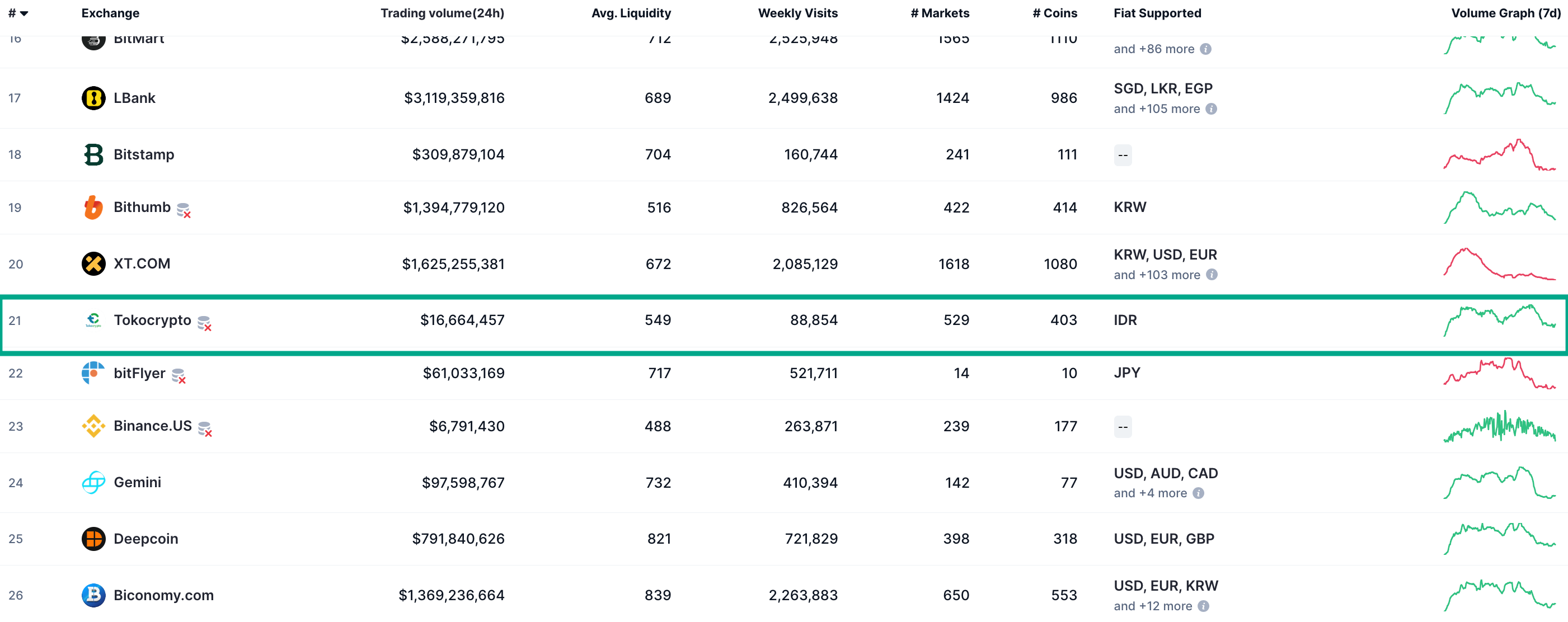Viewport: 1568px width, 622px height.
Task: Click Bithumb 7-day volume graph
Action: click(1499, 208)
